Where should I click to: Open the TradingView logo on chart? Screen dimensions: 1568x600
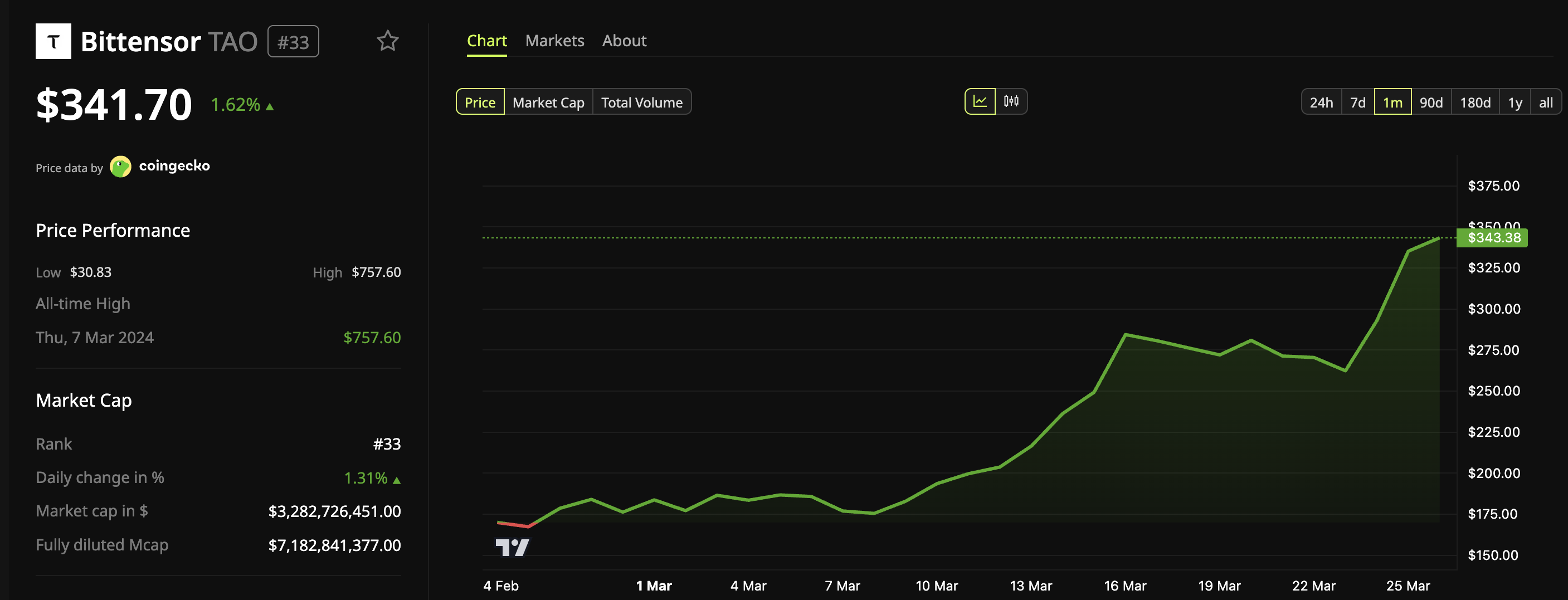point(512,547)
